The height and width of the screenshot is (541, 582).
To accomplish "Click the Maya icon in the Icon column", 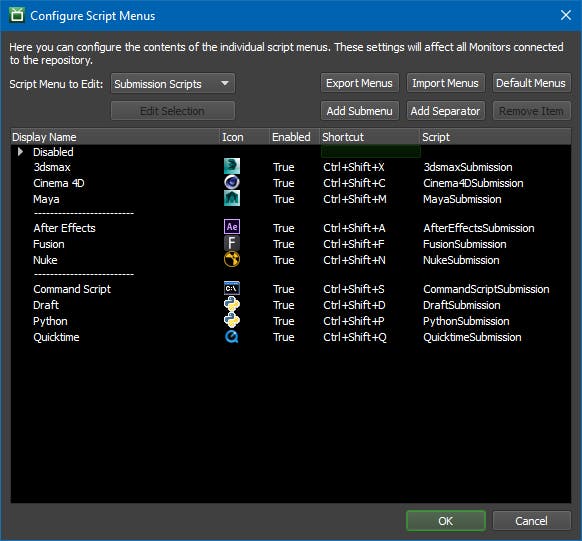I will pos(232,198).
